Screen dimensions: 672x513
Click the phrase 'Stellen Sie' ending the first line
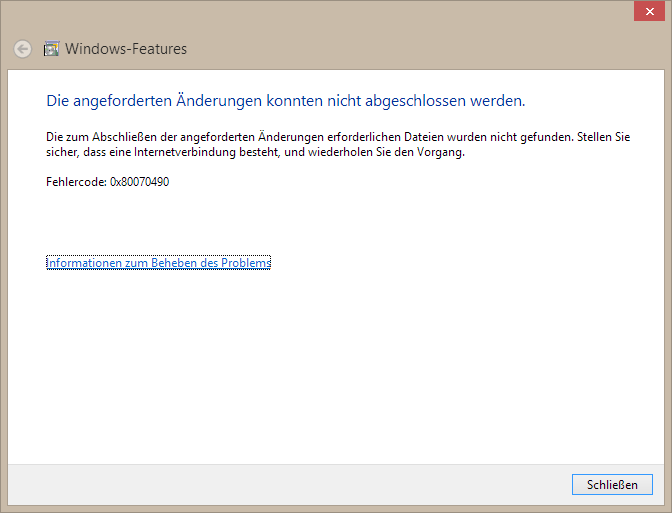[x=603, y=137]
